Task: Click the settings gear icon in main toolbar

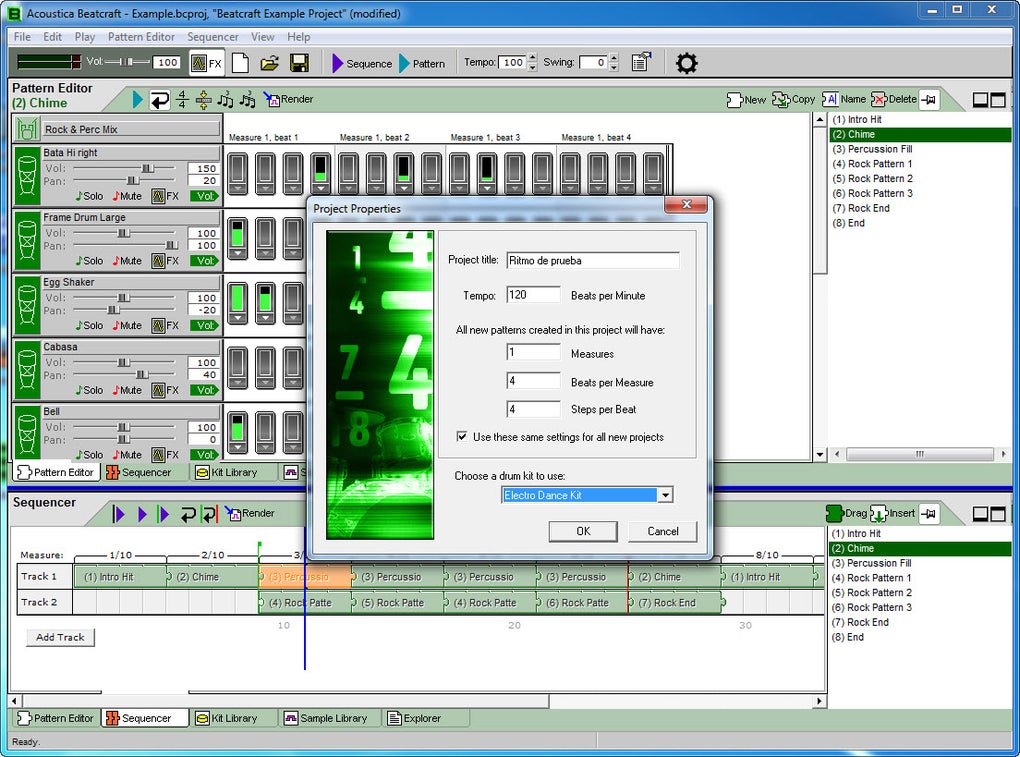Action: click(685, 63)
